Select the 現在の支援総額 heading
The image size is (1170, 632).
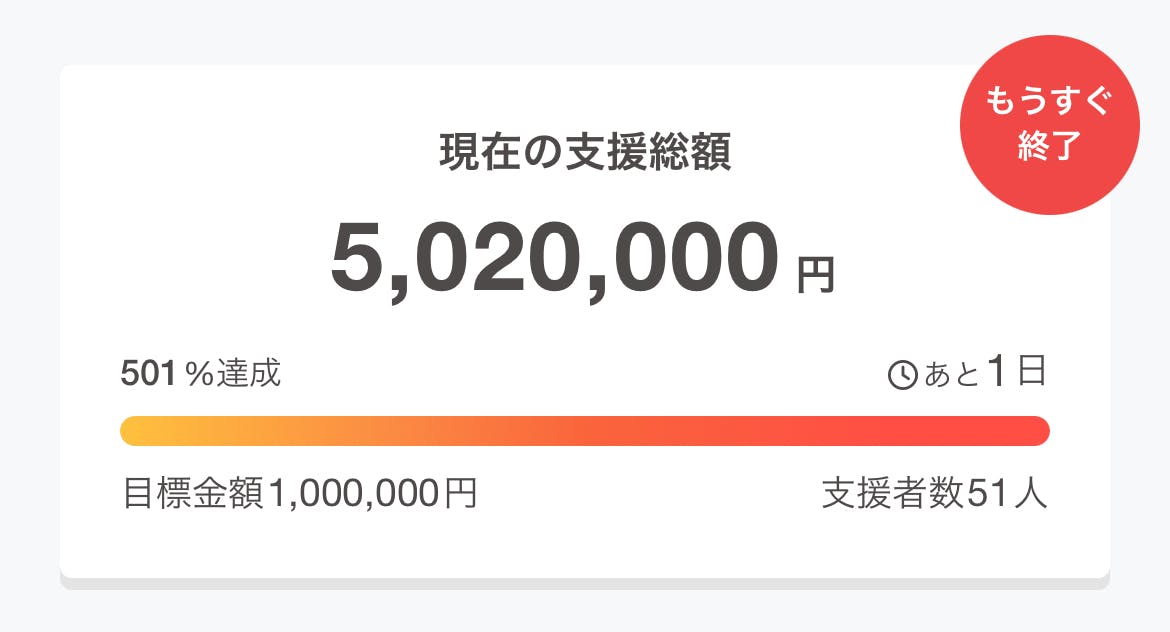coord(585,153)
